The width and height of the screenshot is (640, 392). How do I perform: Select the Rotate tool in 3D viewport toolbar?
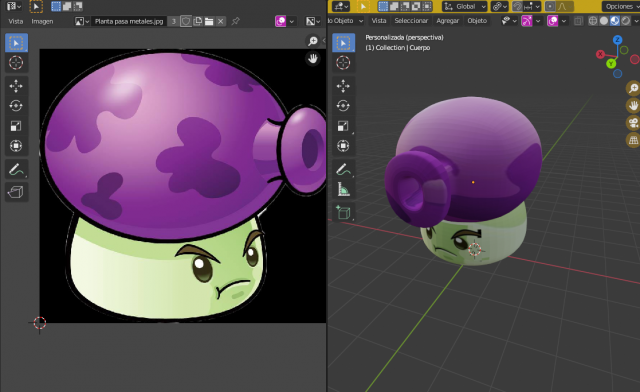tap(343, 106)
